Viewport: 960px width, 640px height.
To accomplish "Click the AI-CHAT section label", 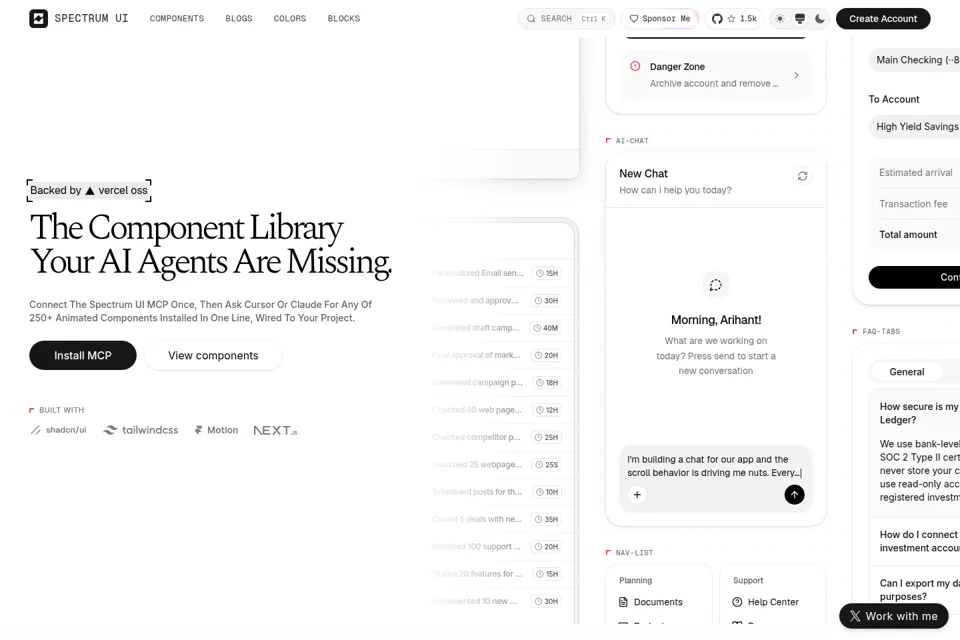I will click(x=632, y=141).
